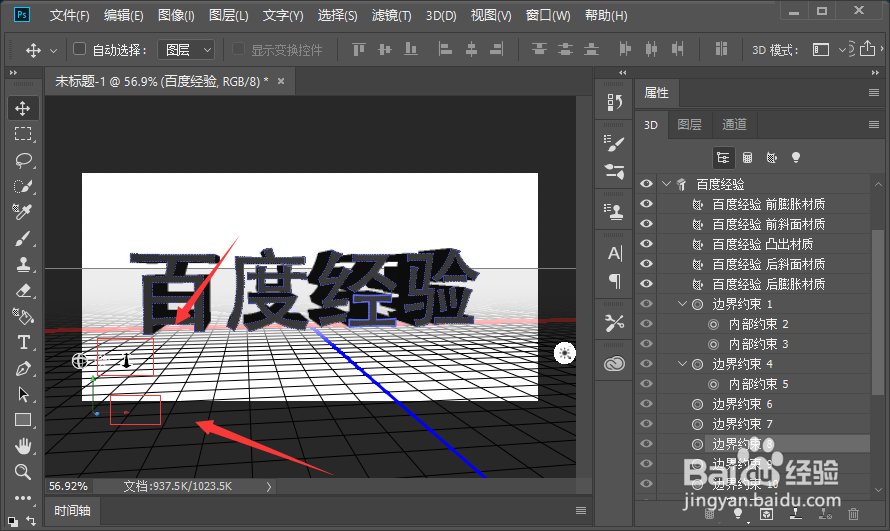Toggle visibility of 边界约束 1

coord(646,304)
